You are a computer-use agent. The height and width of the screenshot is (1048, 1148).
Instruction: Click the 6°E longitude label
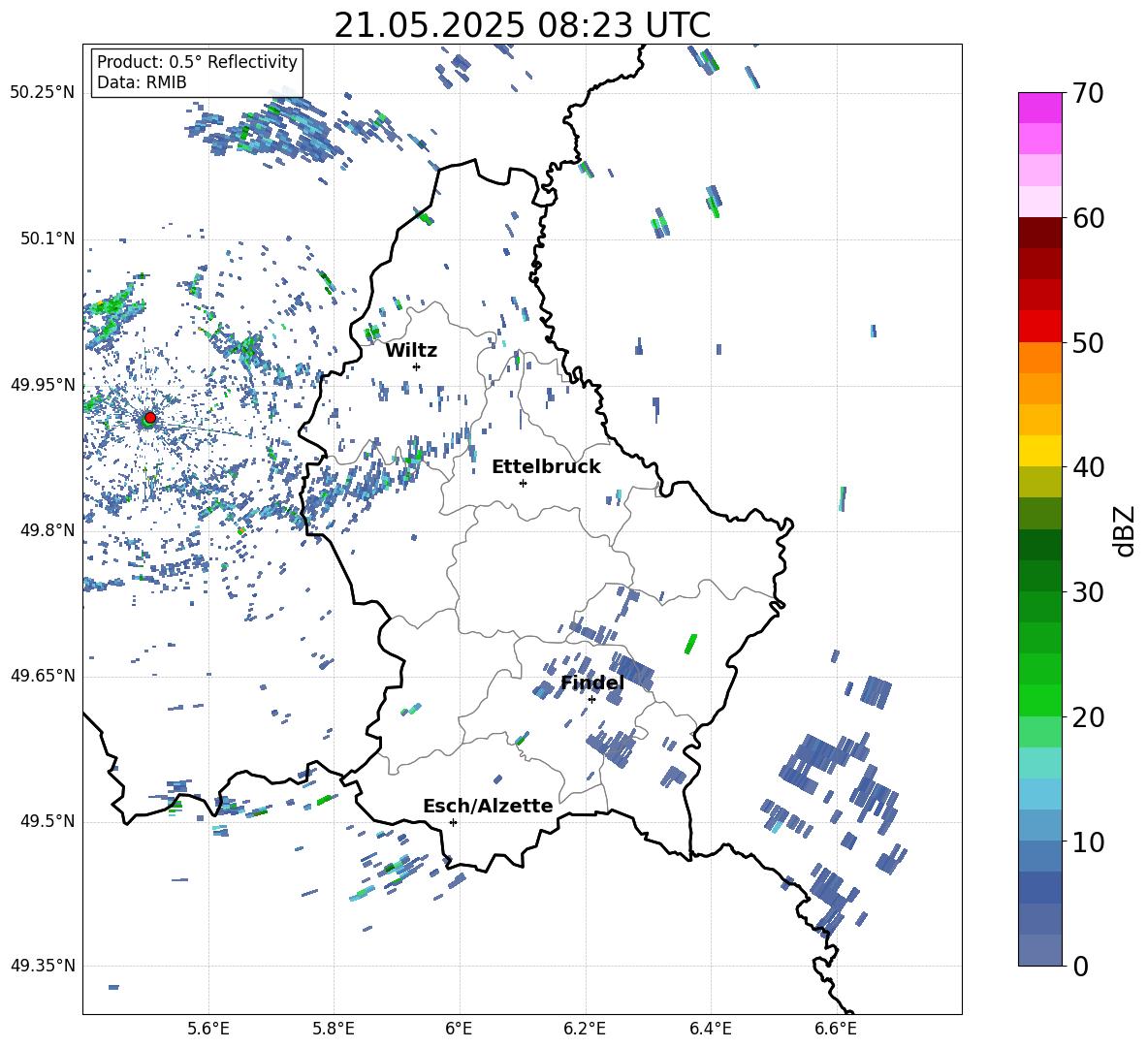tap(459, 1029)
